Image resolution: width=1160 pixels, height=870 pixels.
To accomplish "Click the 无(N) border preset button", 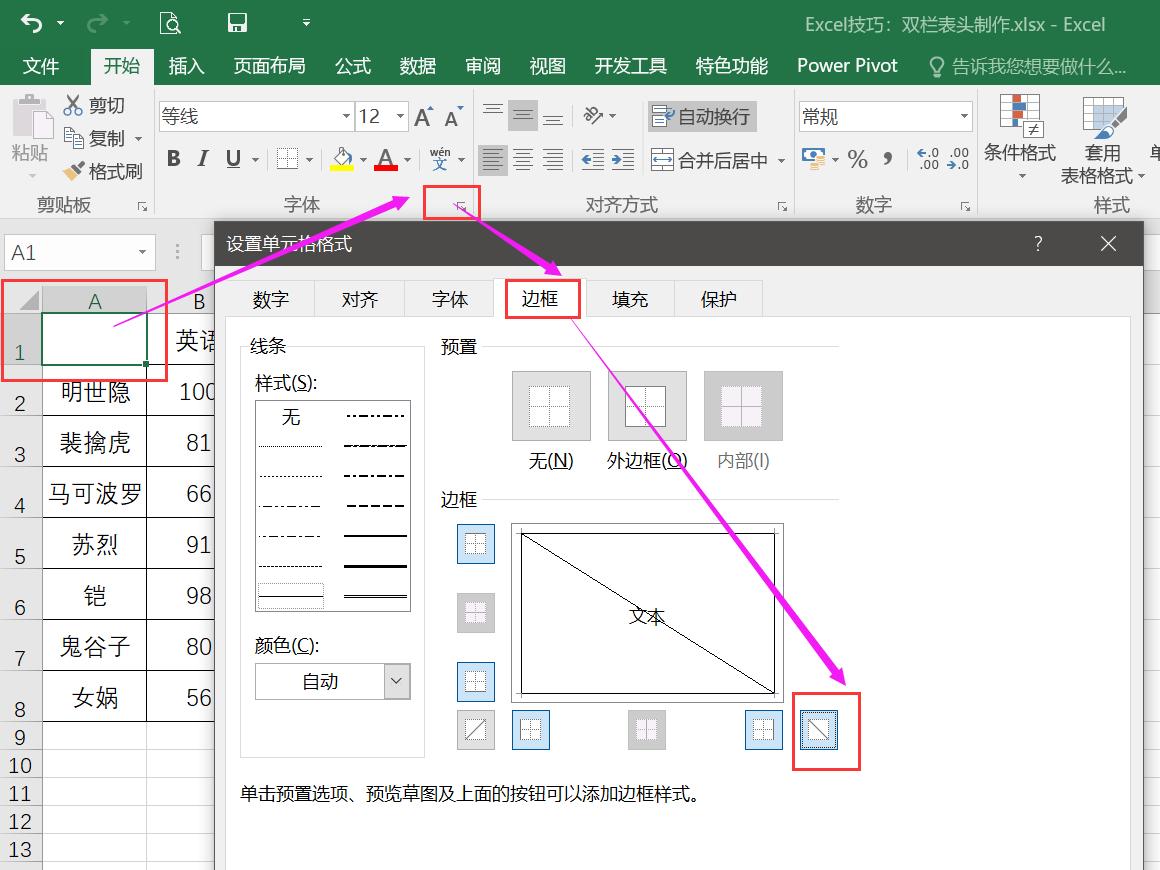I will [x=550, y=406].
